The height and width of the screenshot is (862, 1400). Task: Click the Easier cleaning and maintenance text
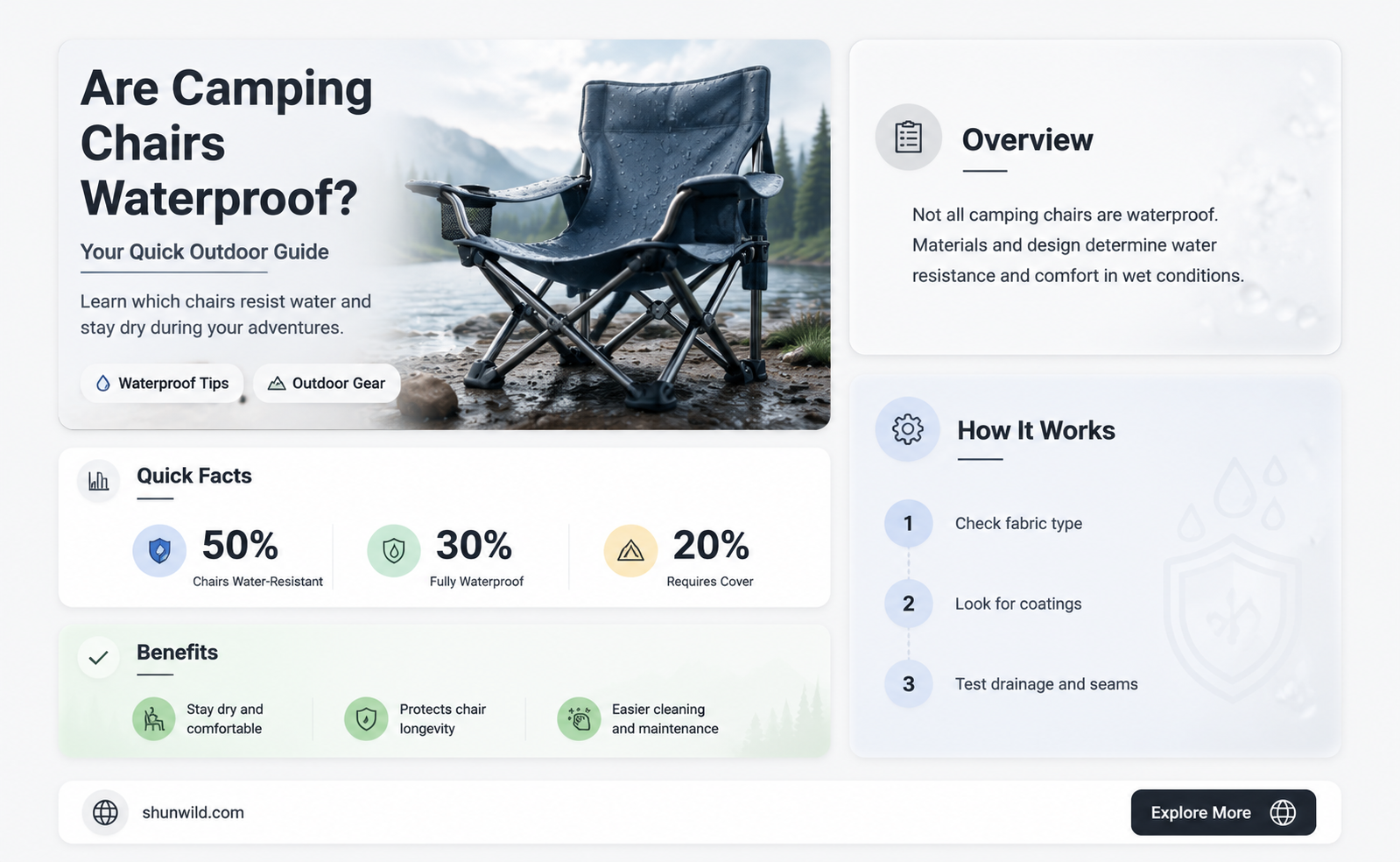pos(665,719)
